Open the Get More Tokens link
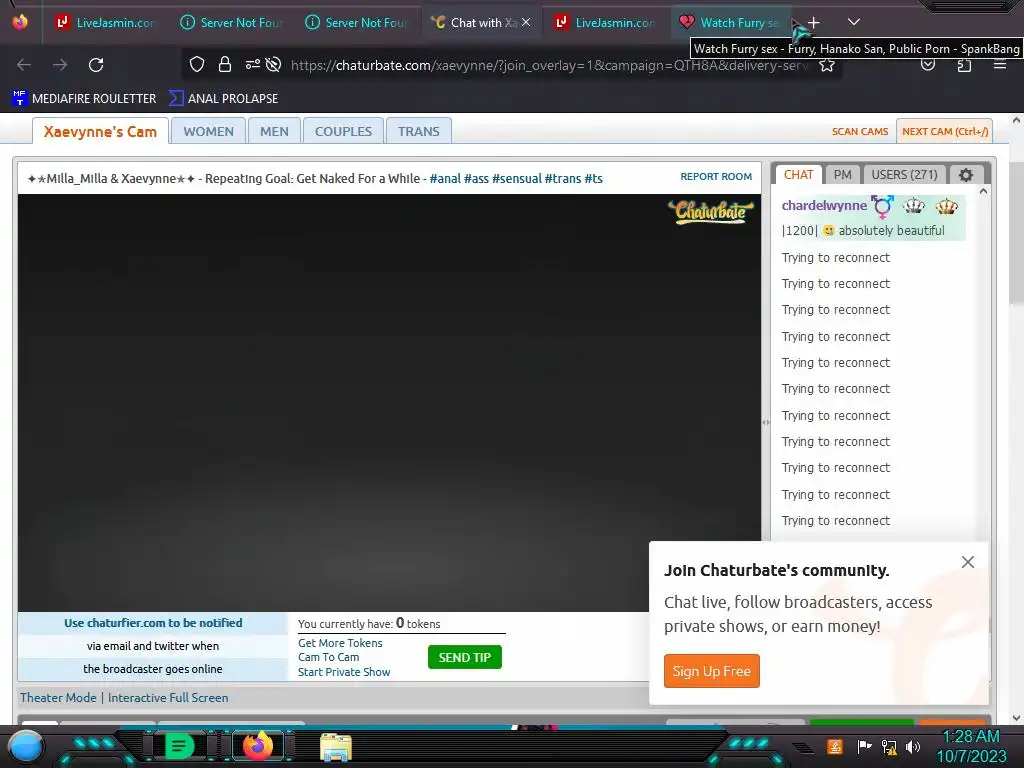The image size is (1024, 768). coord(340,643)
